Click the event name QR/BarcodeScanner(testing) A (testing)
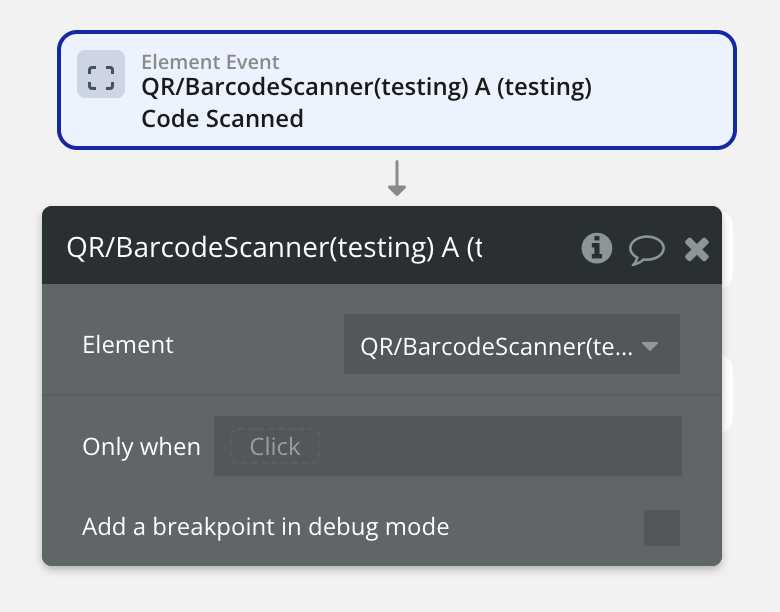Screen dimensions: 780x612 [x=366, y=89]
